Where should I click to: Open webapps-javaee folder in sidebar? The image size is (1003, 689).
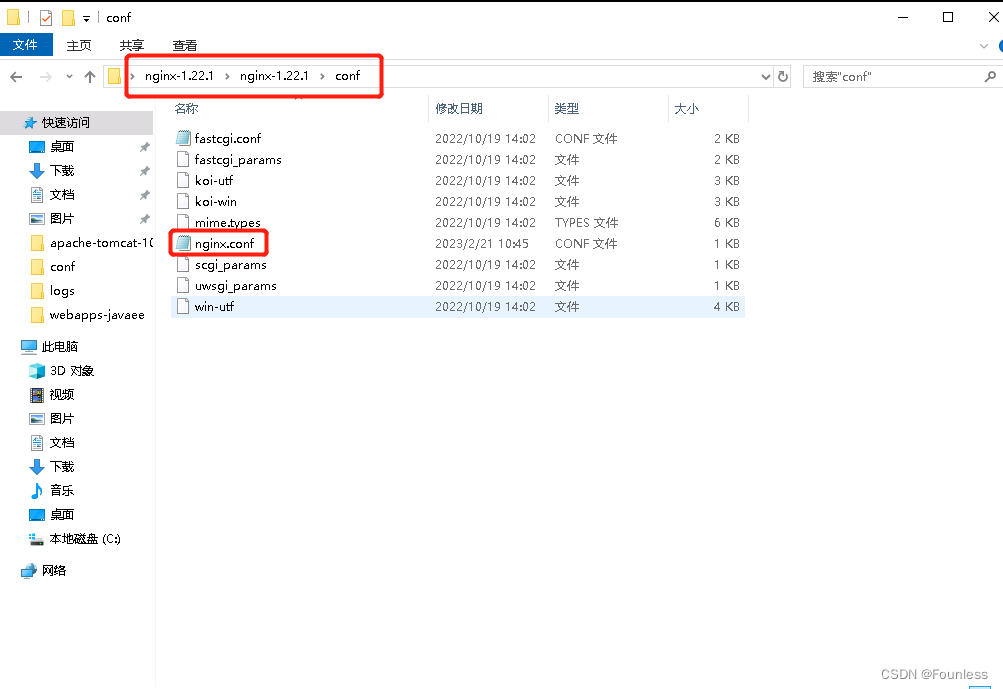(97, 315)
